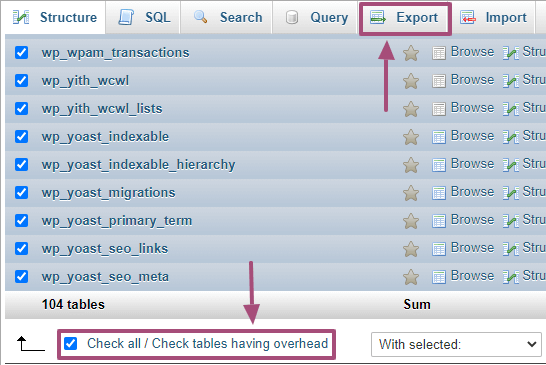The width and height of the screenshot is (546, 365).
Task: Click the Structure icon in wp_yith_wcwl row
Action: [511, 81]
